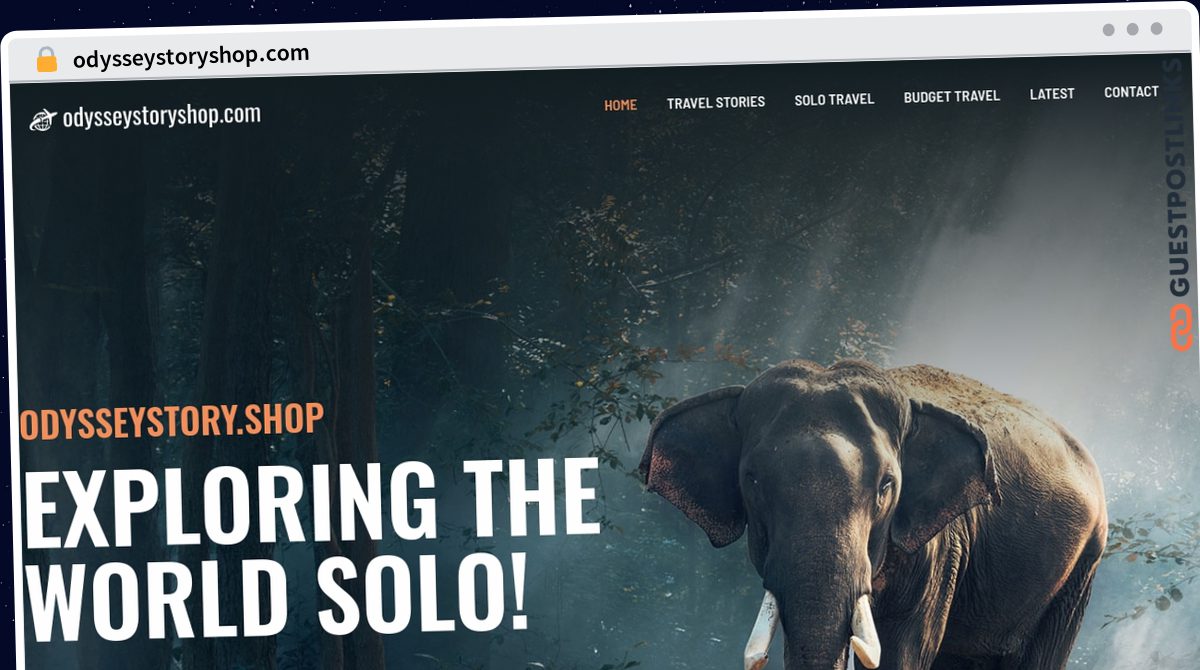Click the orange ODYSSEYSTORY.SHOP heading
This screenshot has height=670, width=1200.
point(172,421)
